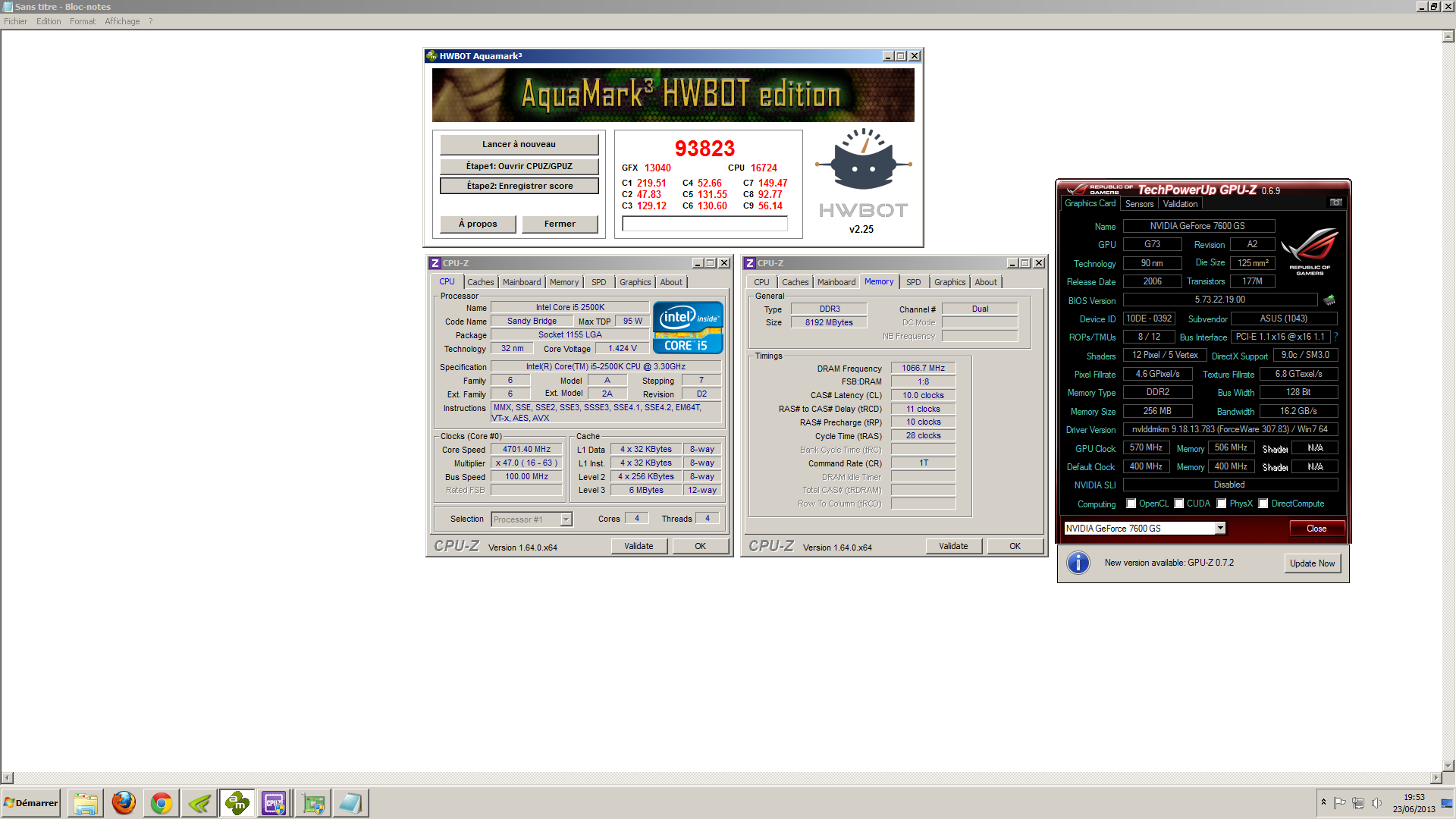This screenshot has height=819, width=1456.
Task: Enable the CUDA checkbox in GPU-Z
Action: click(1179, 504)
